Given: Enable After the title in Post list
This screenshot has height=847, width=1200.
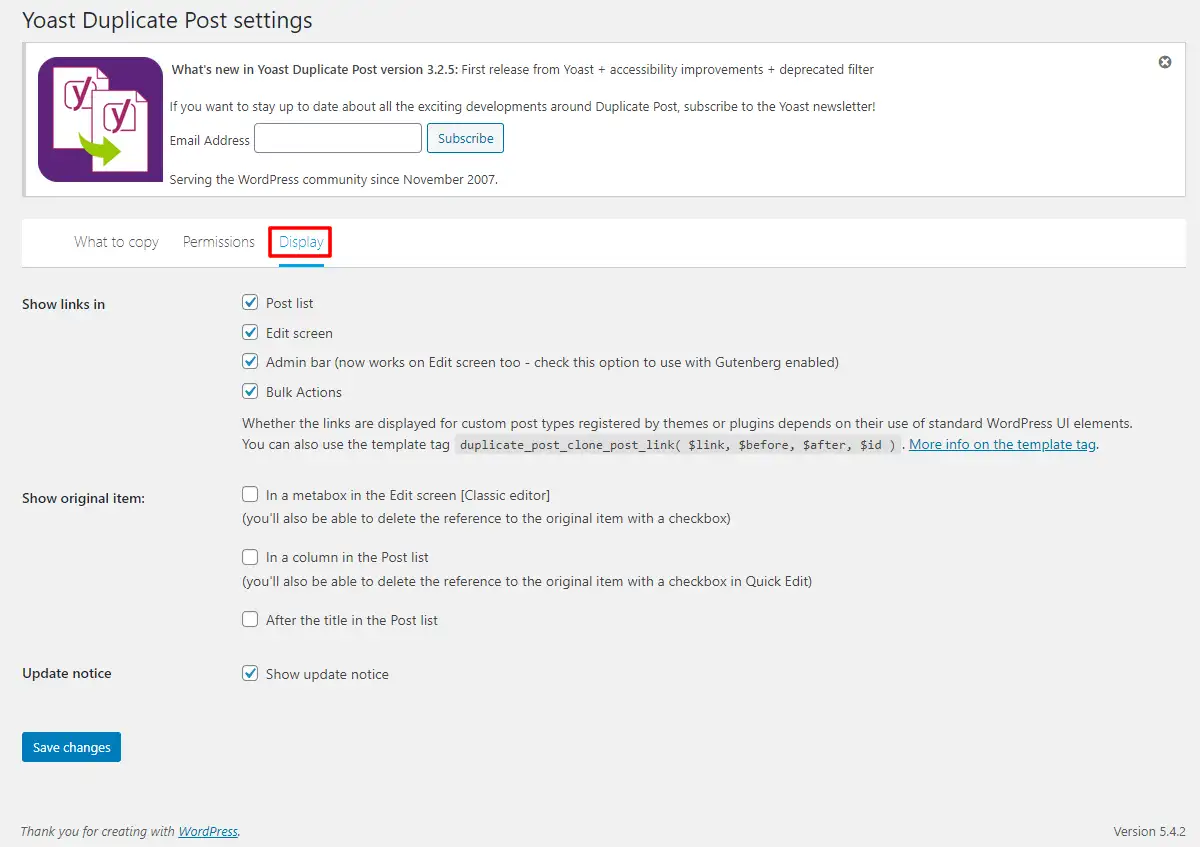Looking at the screenshot, I should (x=250, y=620).
